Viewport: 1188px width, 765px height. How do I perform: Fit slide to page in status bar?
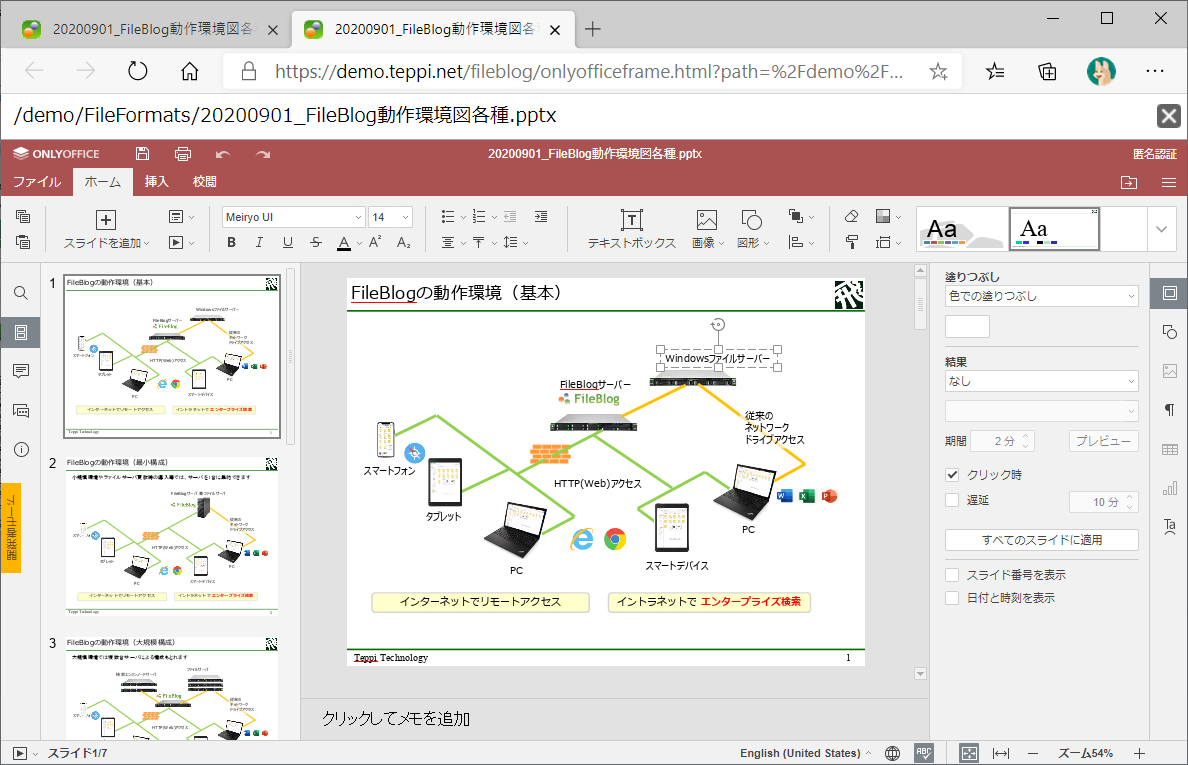coord(969,753)
